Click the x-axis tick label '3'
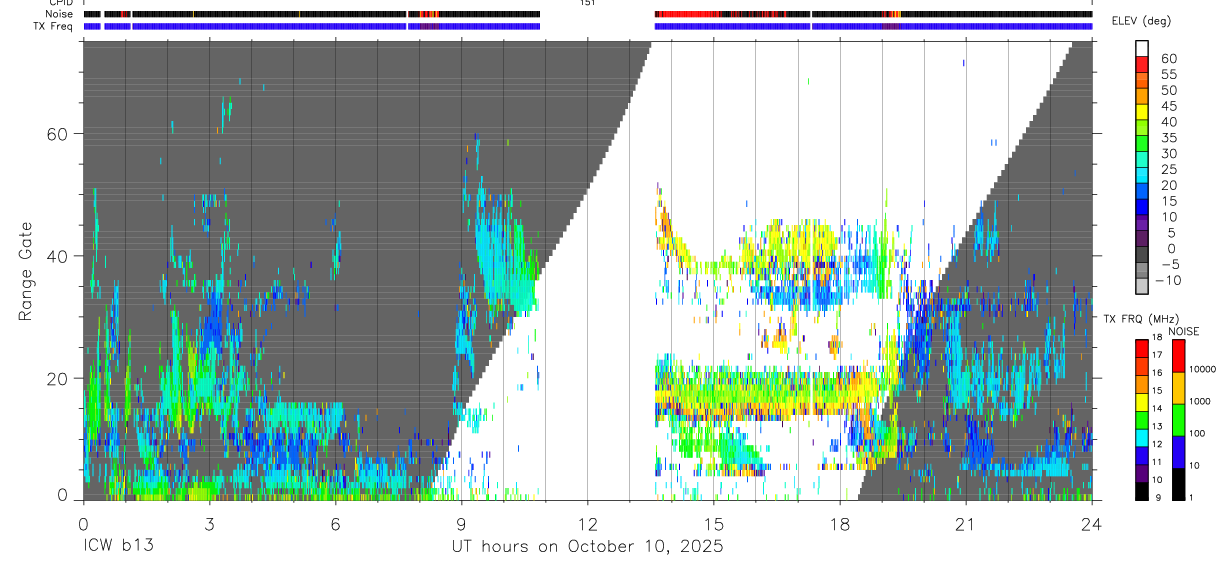Viewport: 1228px width, 567px height. [x=209, y=523]
